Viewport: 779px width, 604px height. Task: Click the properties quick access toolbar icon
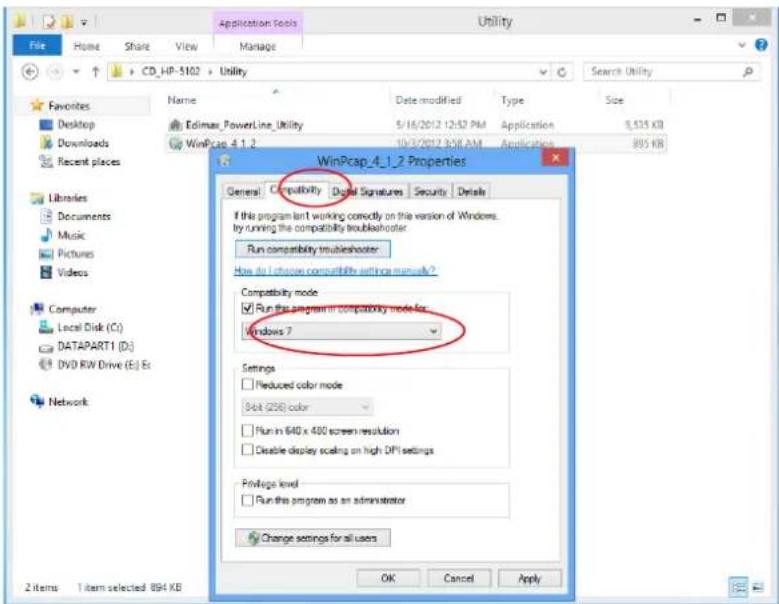pos(49,22)
